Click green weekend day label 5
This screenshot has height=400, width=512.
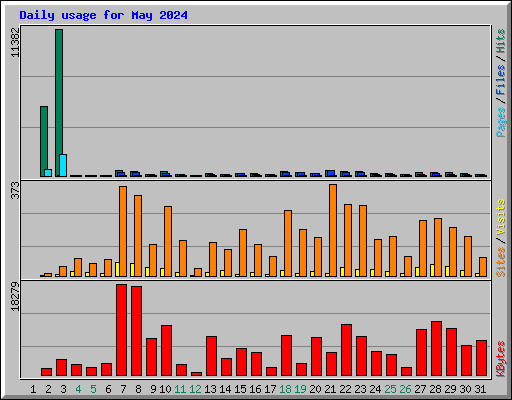(93, 389)
